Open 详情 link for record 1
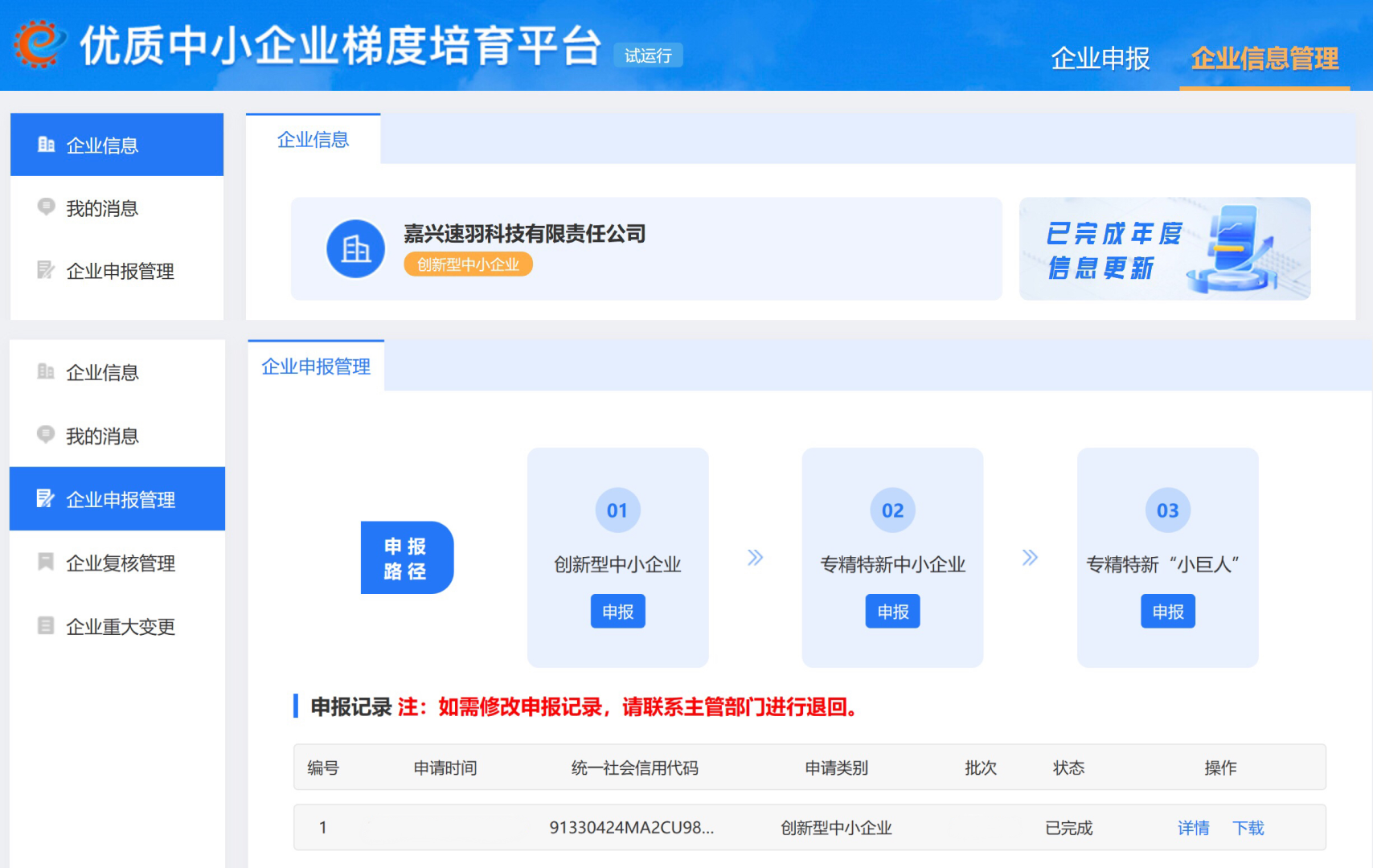Viewport: 1373px width, 868px height. 1193,828
